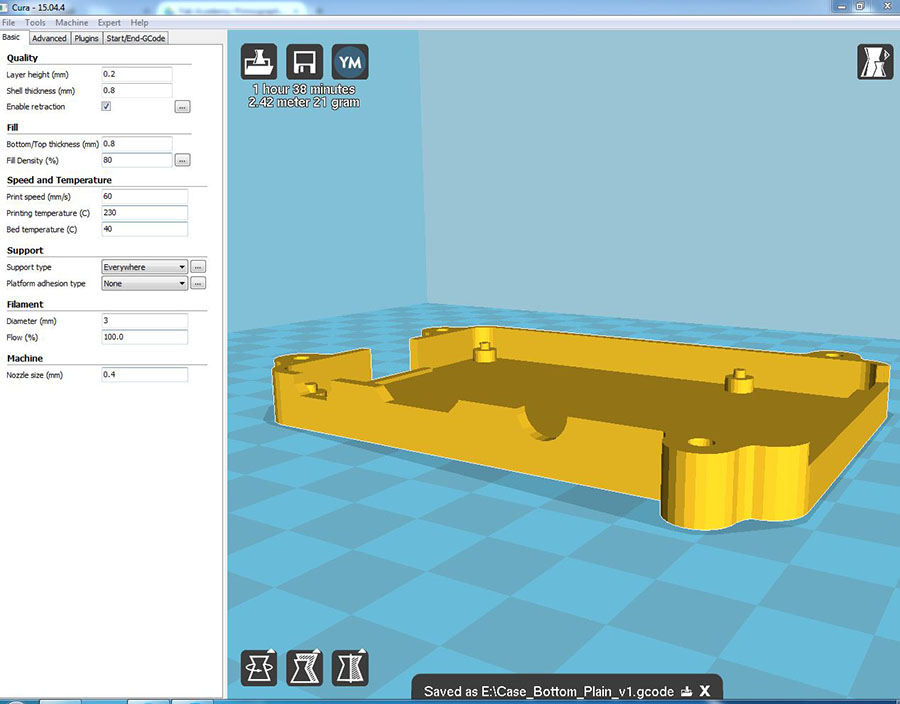The height and width of the screenshot is (704, 900).
Task: Switch to the Basic tab
Action: (x=12, y=37)
